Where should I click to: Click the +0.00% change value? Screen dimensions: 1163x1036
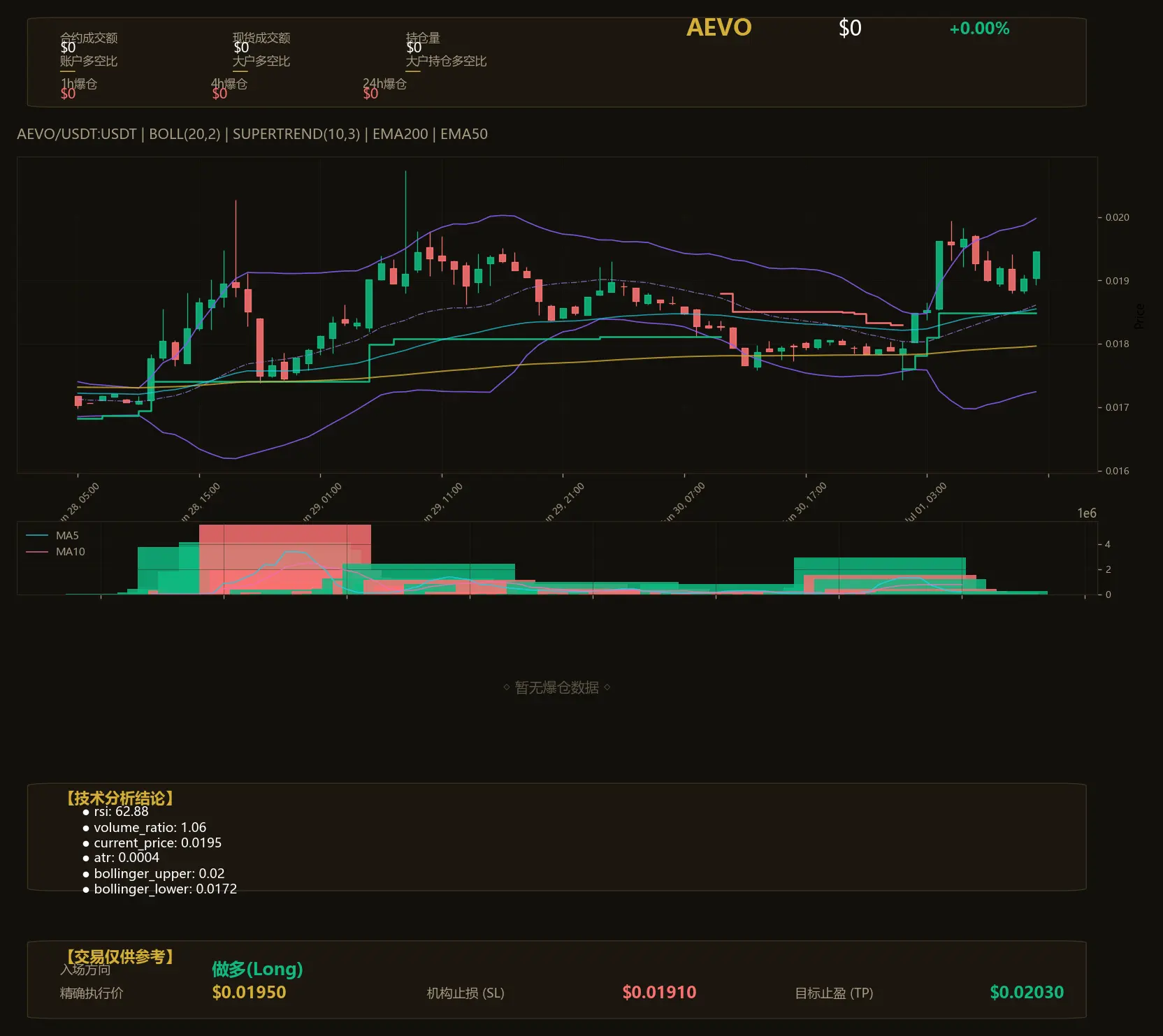click(x=978, y=29)
